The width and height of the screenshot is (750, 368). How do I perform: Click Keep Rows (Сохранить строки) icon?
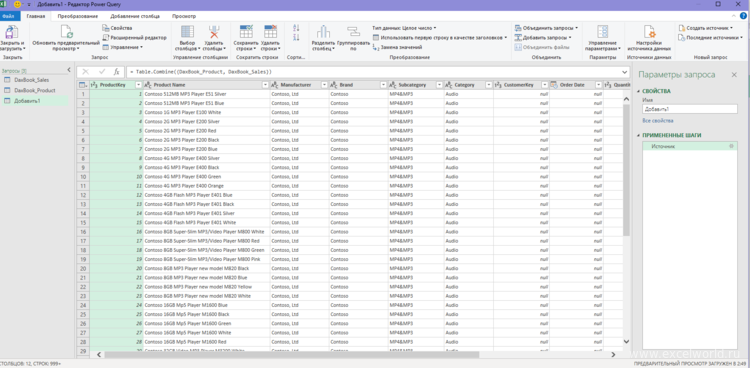[x=246, y=32]
